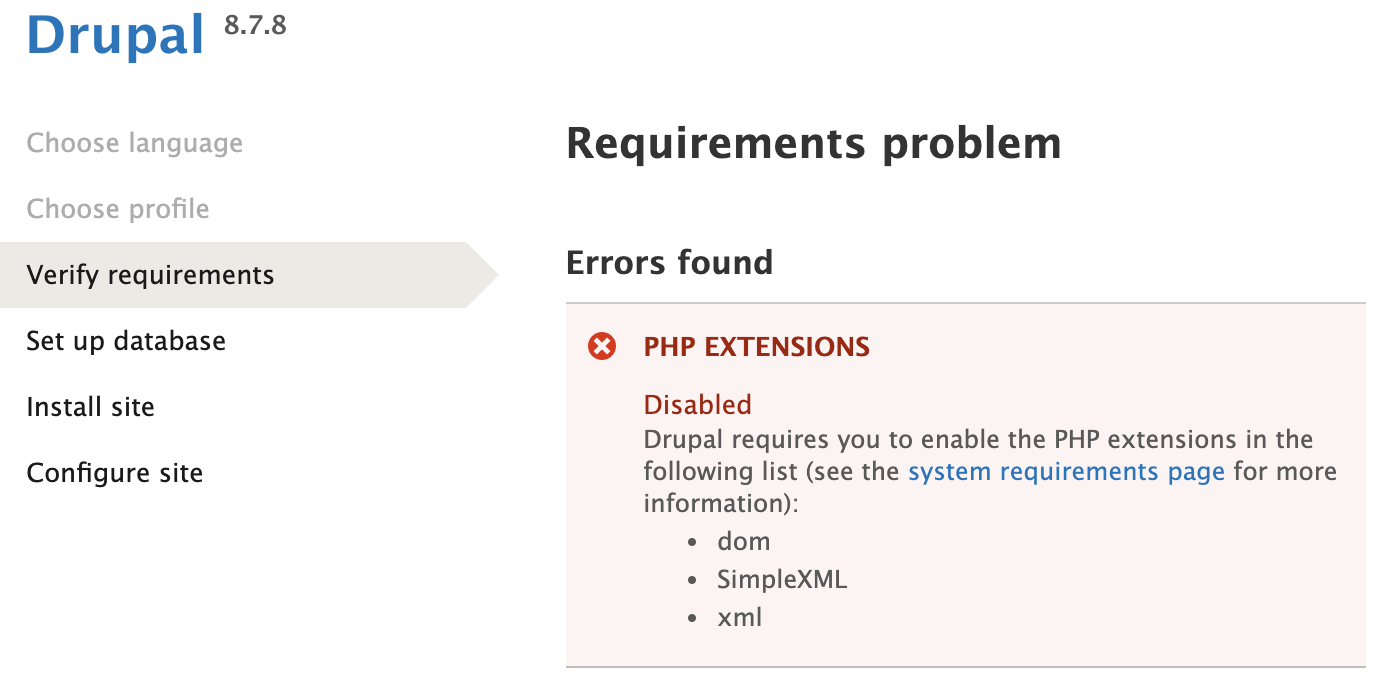Screen dimensions: 1394x694
Task: Select the Choose language step
Action: point(135,143)
